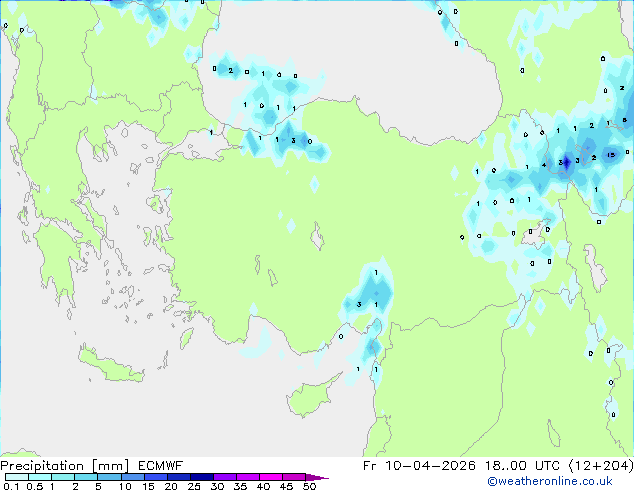Select the 0.1–0.5 mm legend color box

pos(17,477)
